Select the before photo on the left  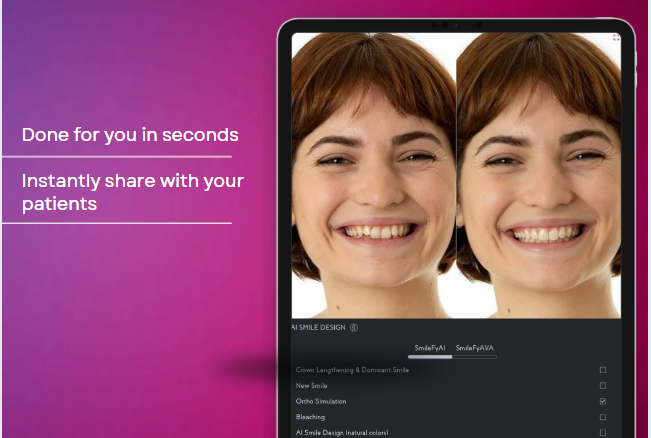pyautogui.click(x=373, y=175)
